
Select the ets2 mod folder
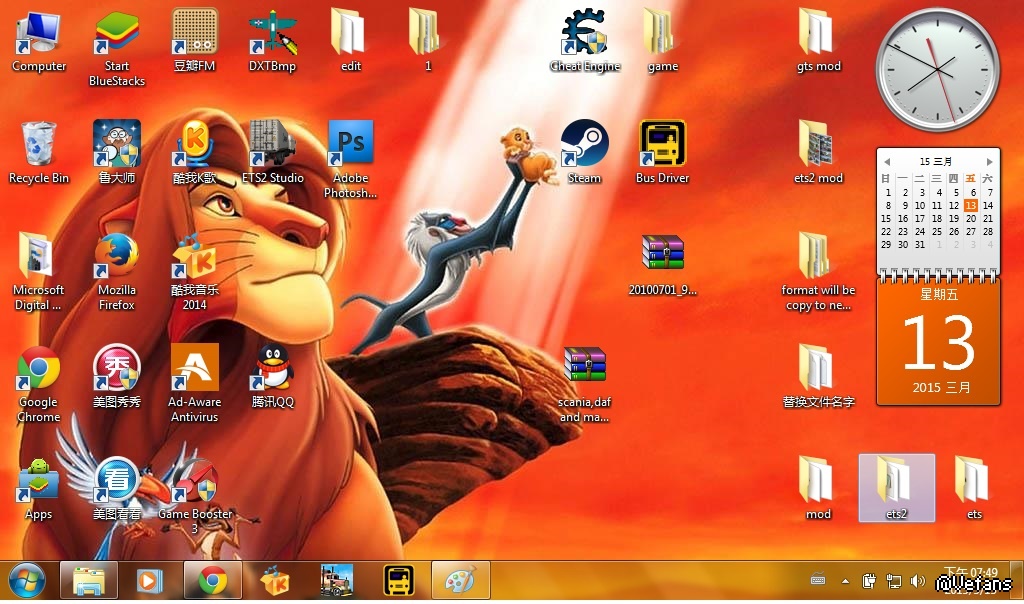click(x=818, y=153)
